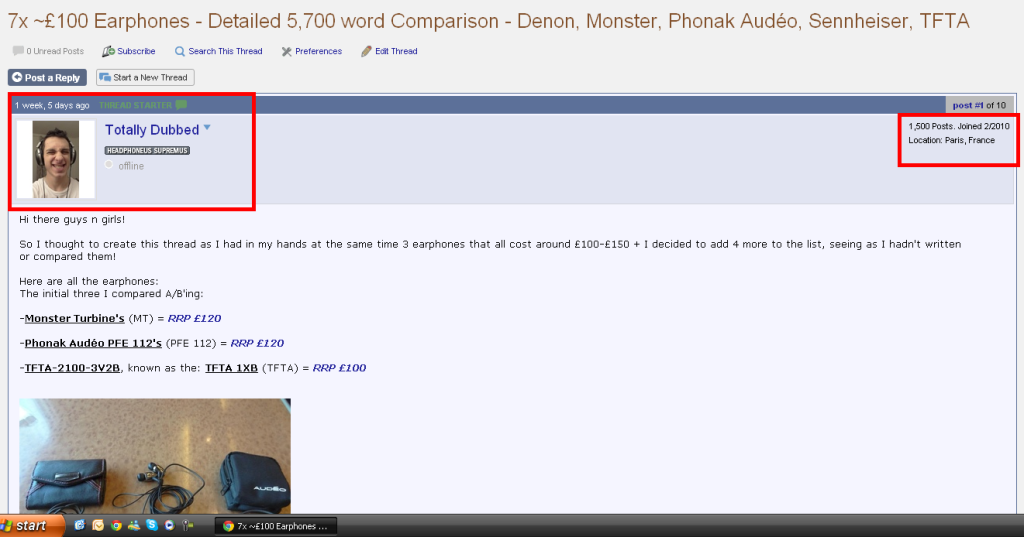Click the green thread starter chat icon
The width and height of the screenshot is (1024, 537).
pos(181,105)
